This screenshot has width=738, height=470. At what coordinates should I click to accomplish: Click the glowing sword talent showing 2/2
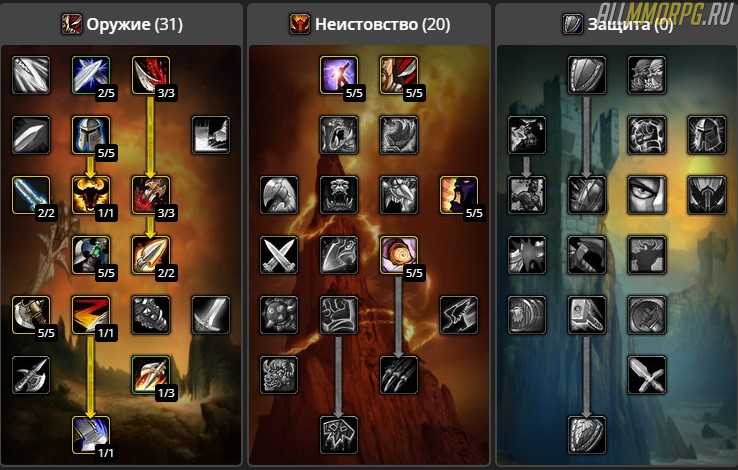coord(31,195)
